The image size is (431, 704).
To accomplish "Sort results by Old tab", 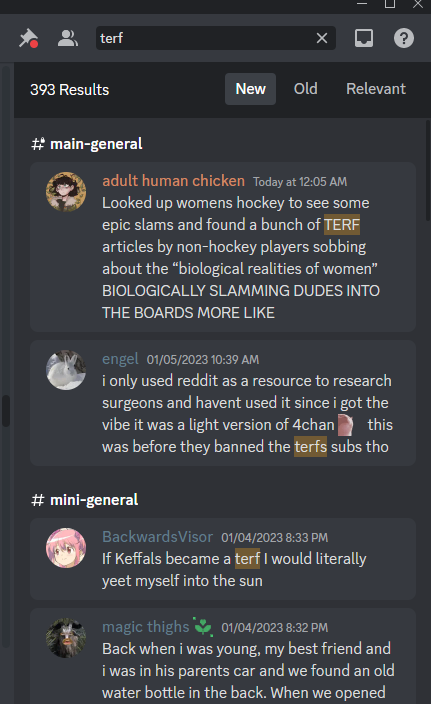I will point(306,89).
